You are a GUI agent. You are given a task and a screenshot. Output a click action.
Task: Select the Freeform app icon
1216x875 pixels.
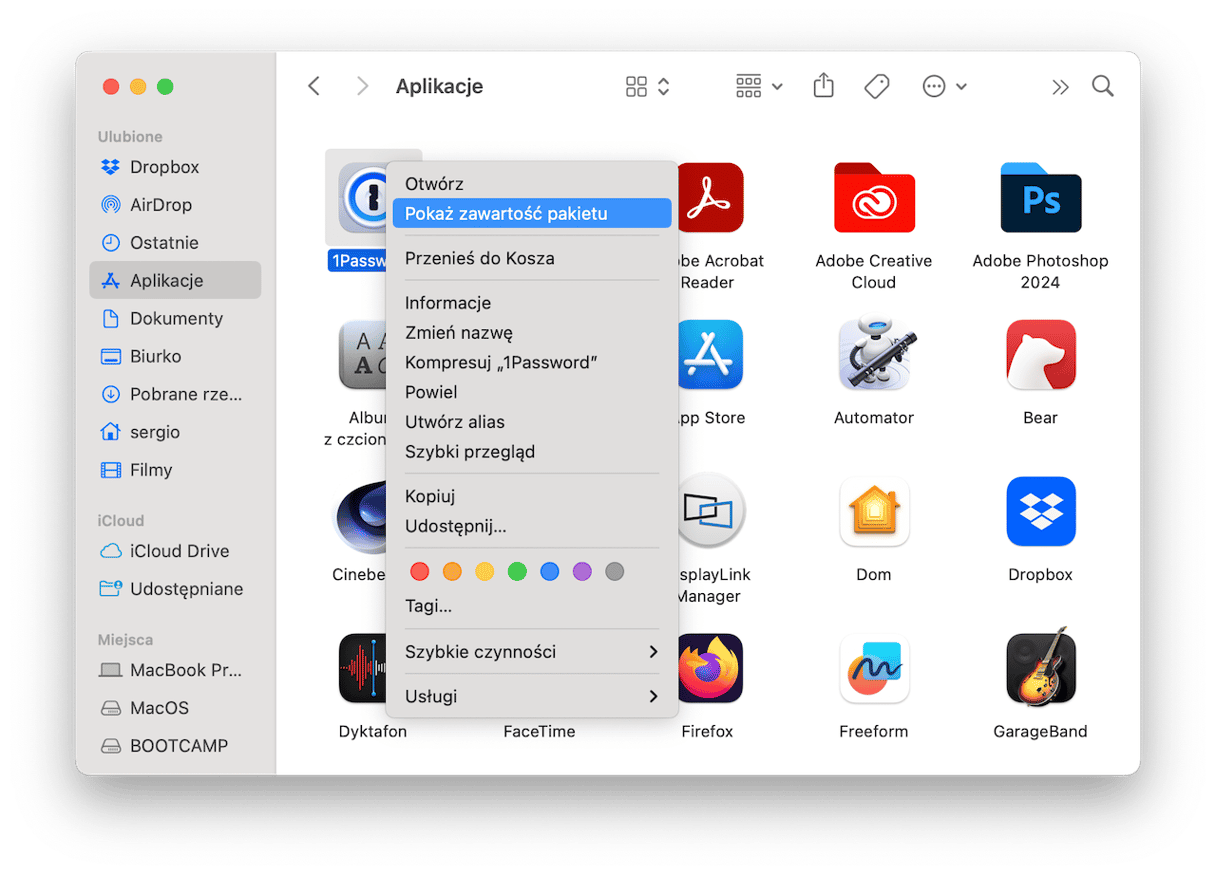pos(873,668)
